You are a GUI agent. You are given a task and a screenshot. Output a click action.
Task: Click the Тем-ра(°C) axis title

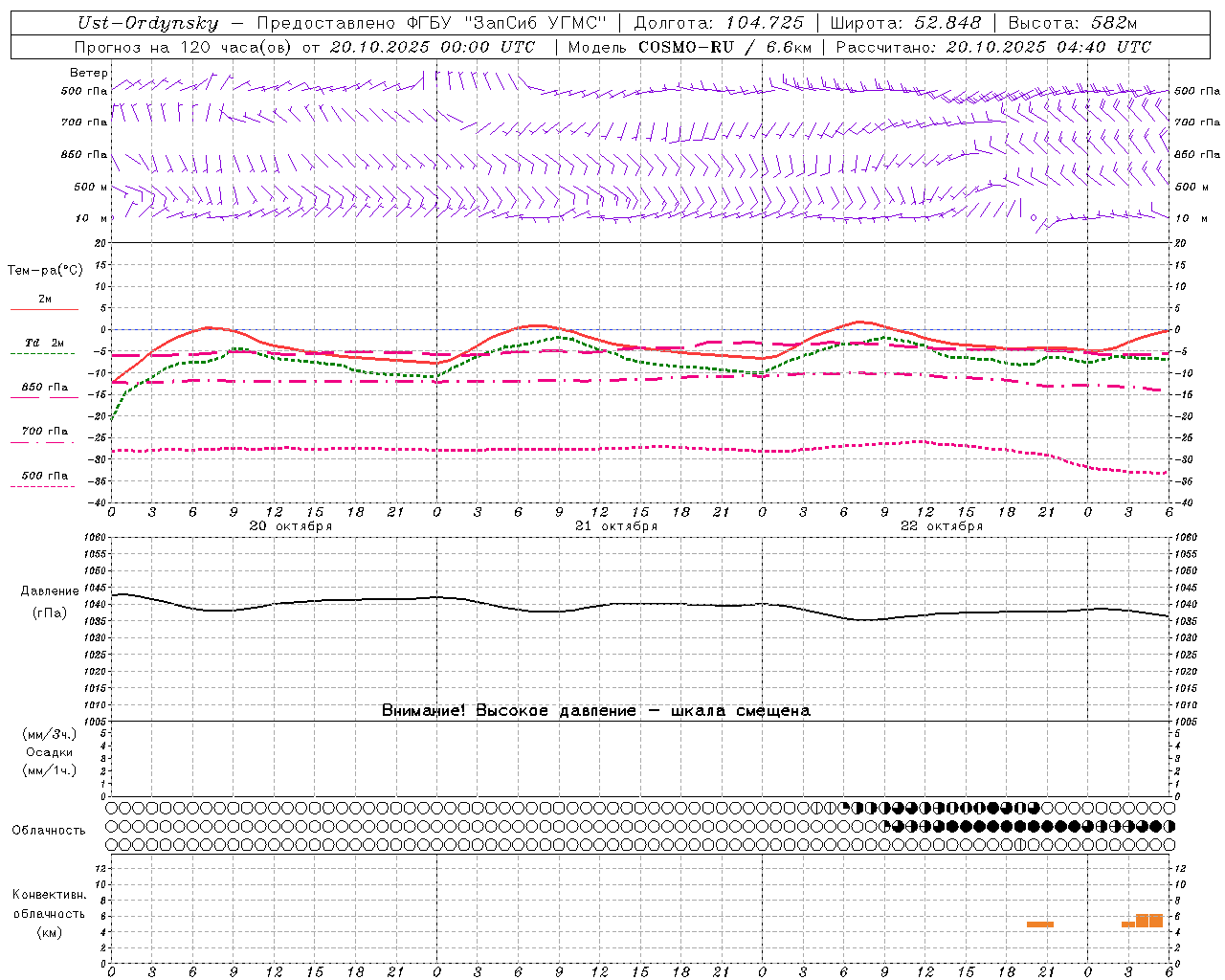[45, 270]
